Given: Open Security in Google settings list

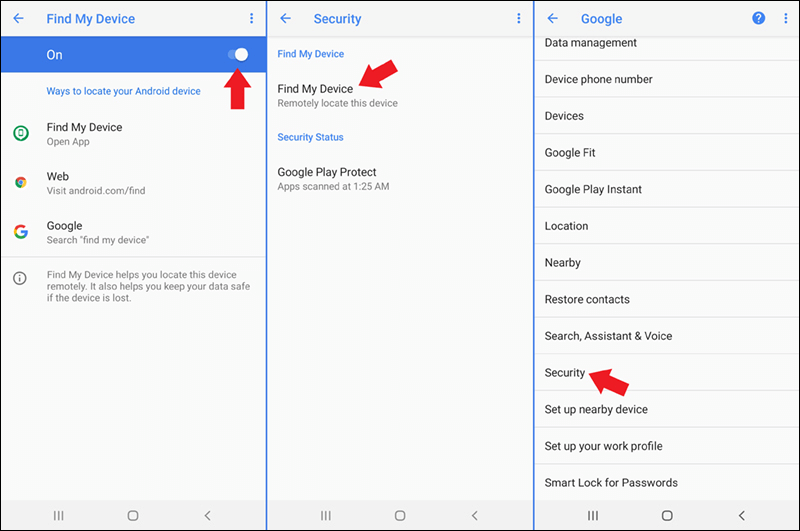Looking at the screenshot, I should pyautogui.click(x=667, y=373).
